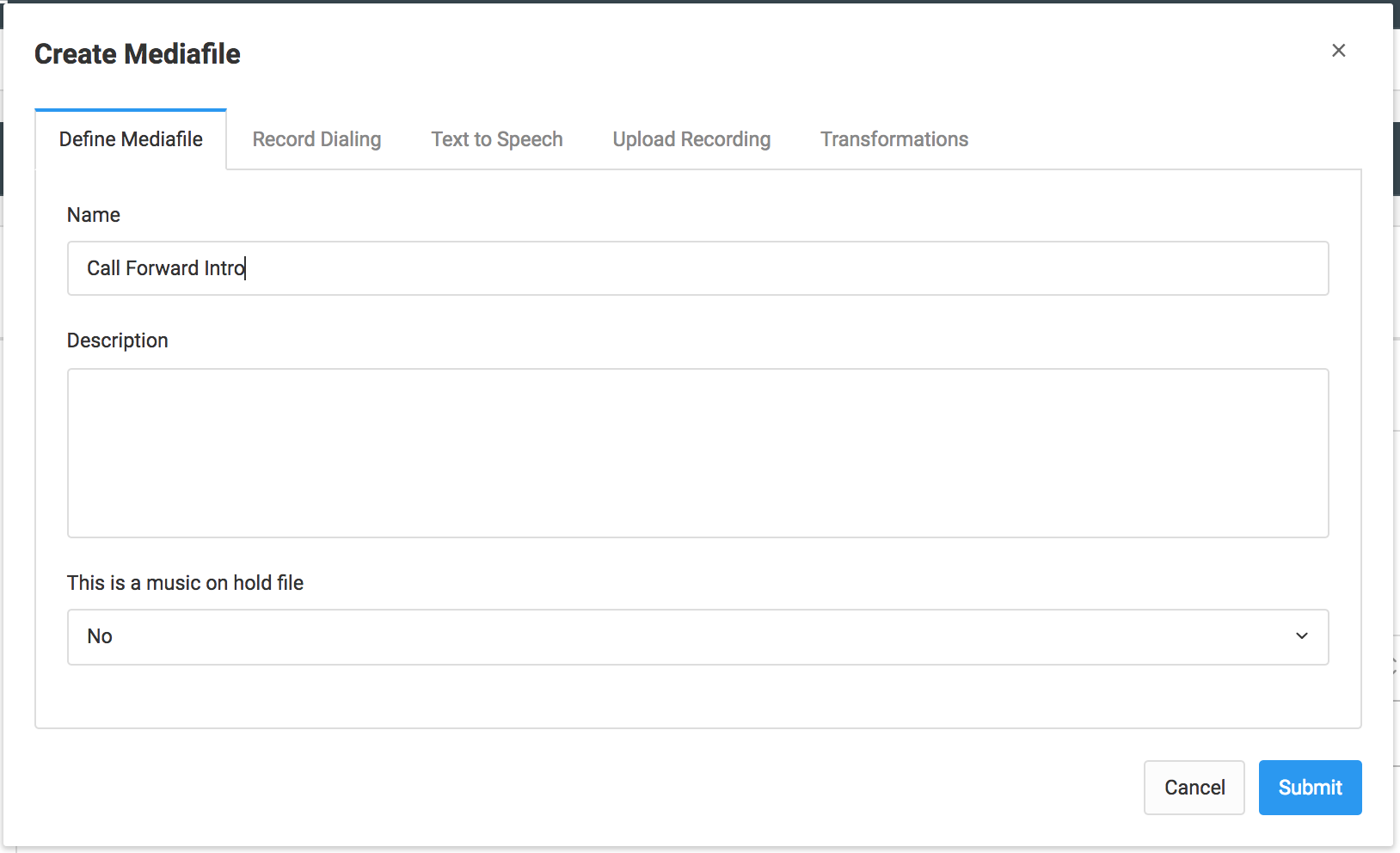Open the music on hold dropdown
1400x853 pixels.
[698, 637]
